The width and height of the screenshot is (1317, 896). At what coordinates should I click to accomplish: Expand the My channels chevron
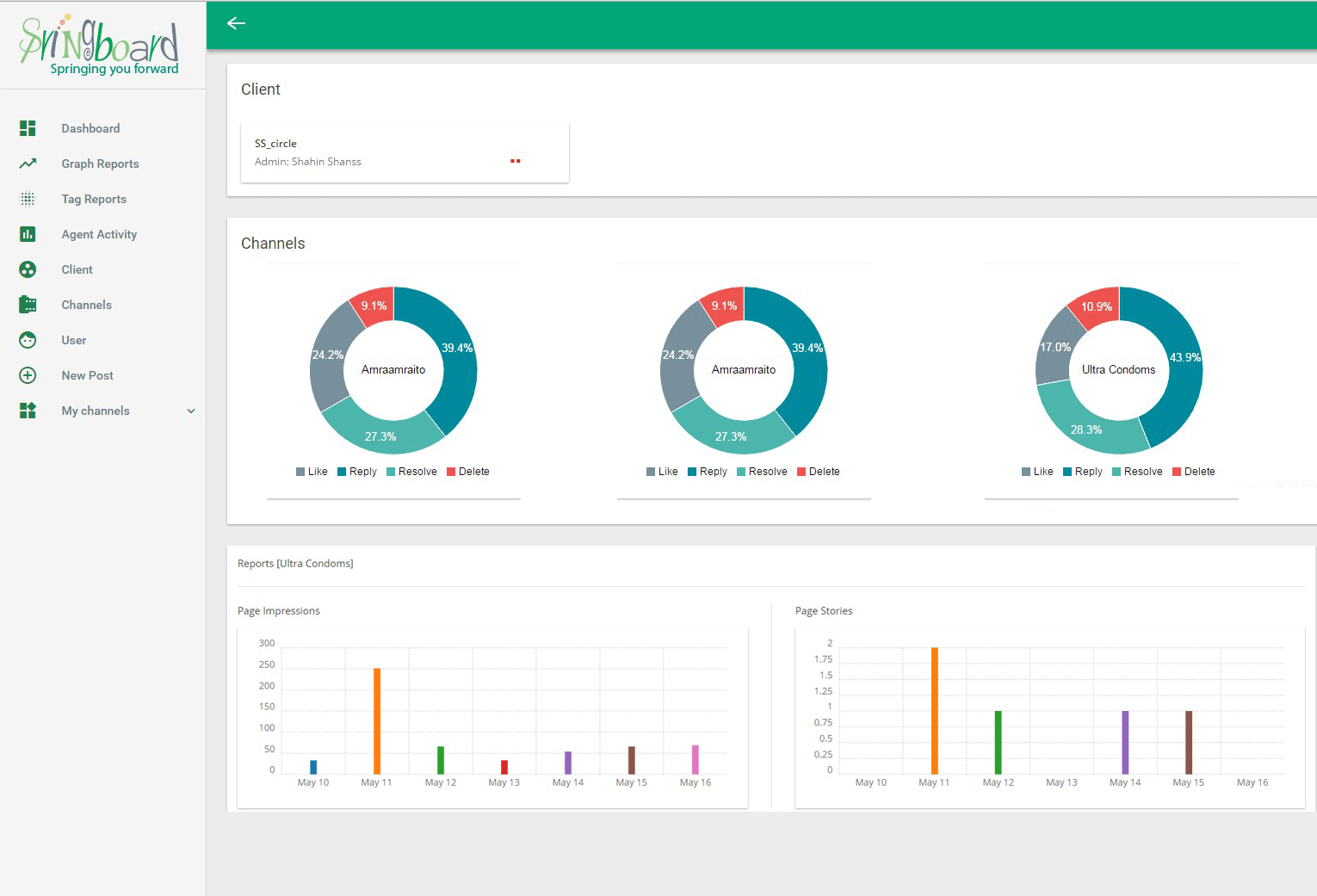(191, 411)
